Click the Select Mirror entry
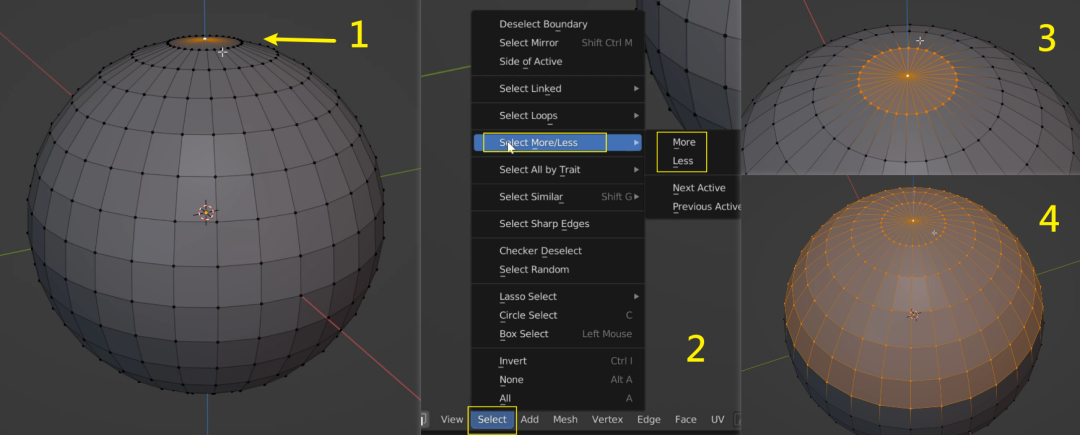1080x435 pixels. [x=558, y=43]
